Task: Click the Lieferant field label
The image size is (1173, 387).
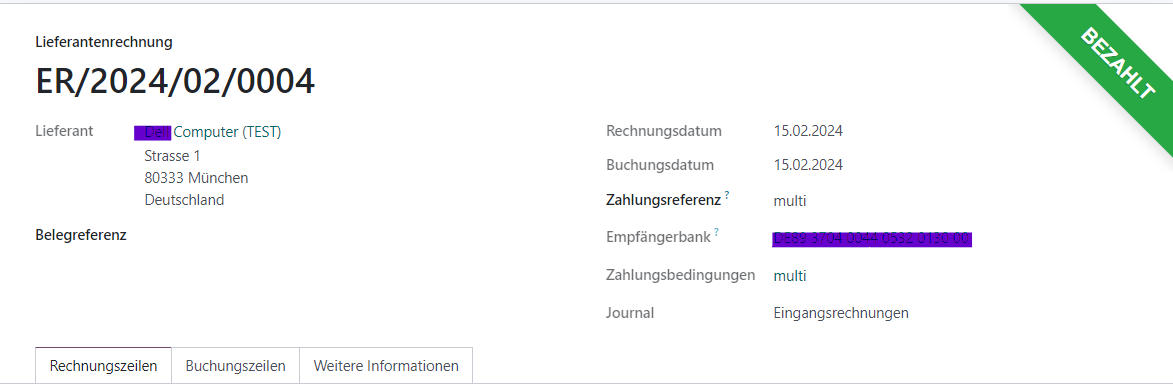Action: [64, 131]
